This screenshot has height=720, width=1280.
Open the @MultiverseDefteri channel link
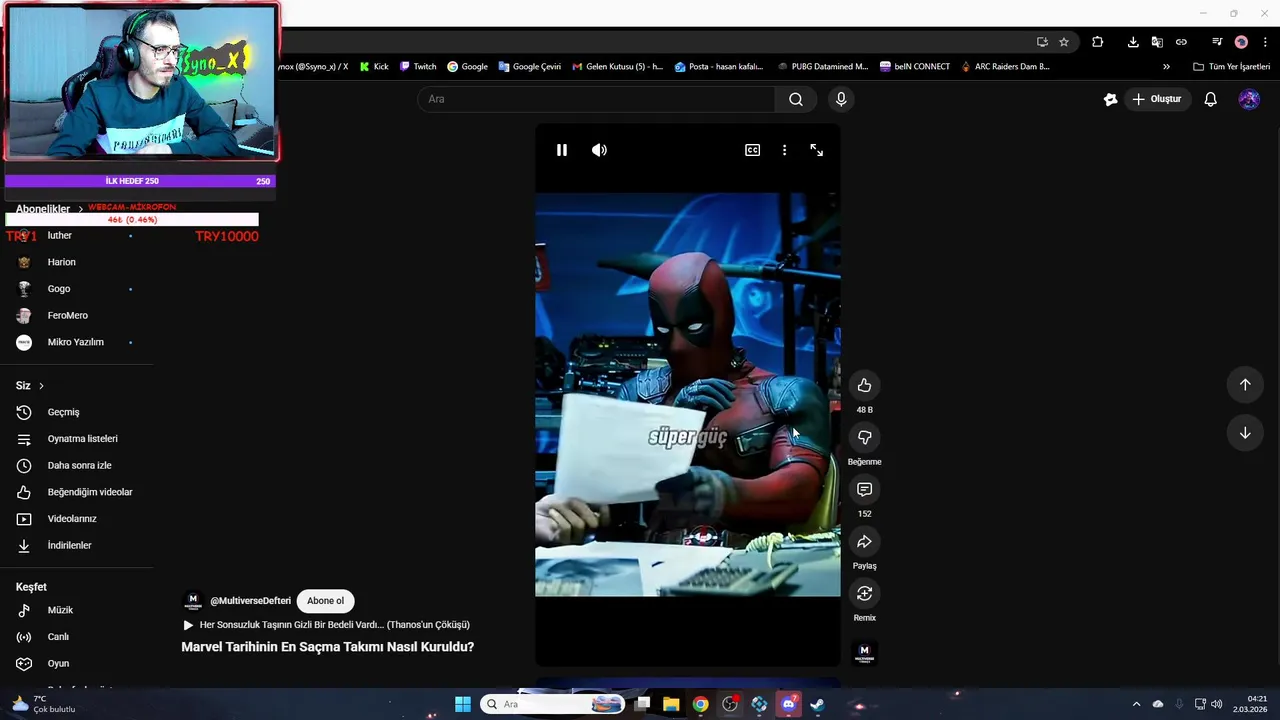pos(250,601)
